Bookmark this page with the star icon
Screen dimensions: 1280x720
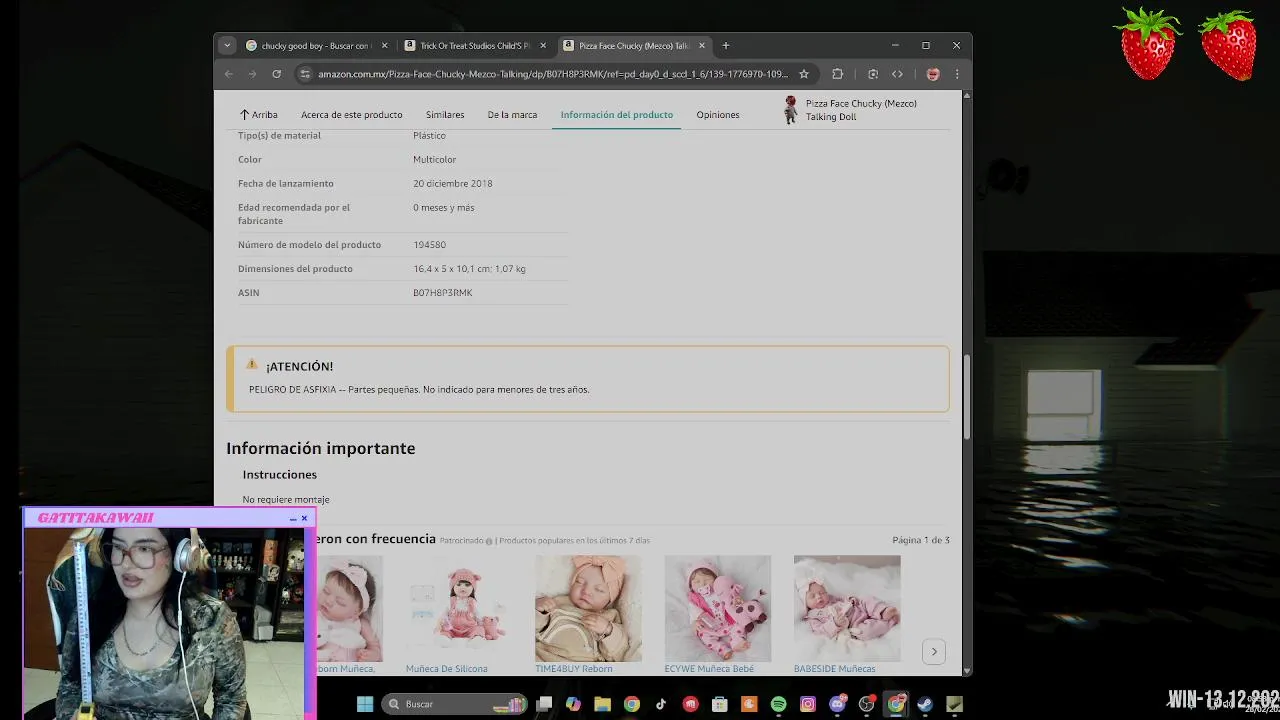pos(804,74)
